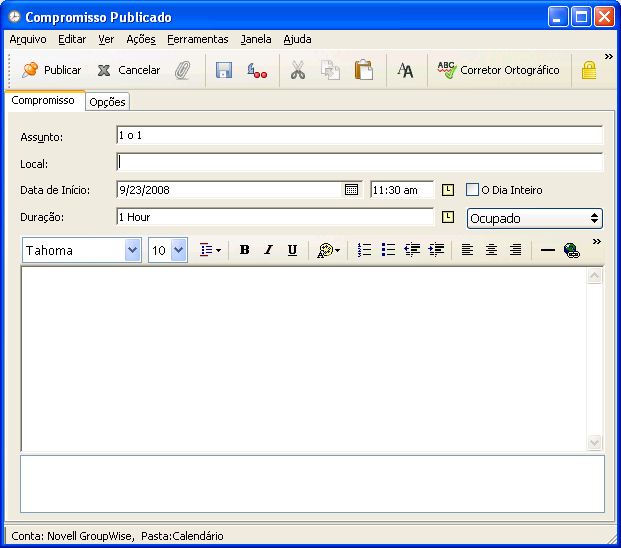Click the lower attachments pane

[x=312, y=484]
